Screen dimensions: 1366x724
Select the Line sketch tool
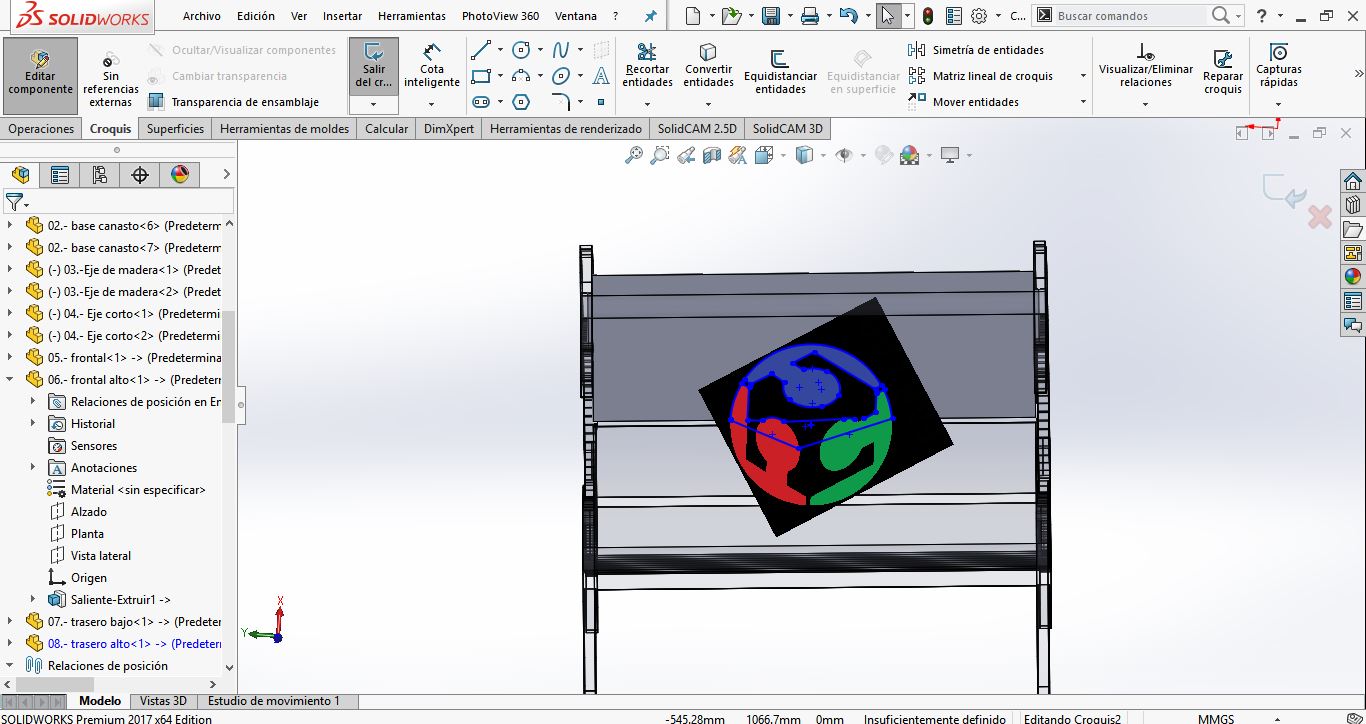481,50
